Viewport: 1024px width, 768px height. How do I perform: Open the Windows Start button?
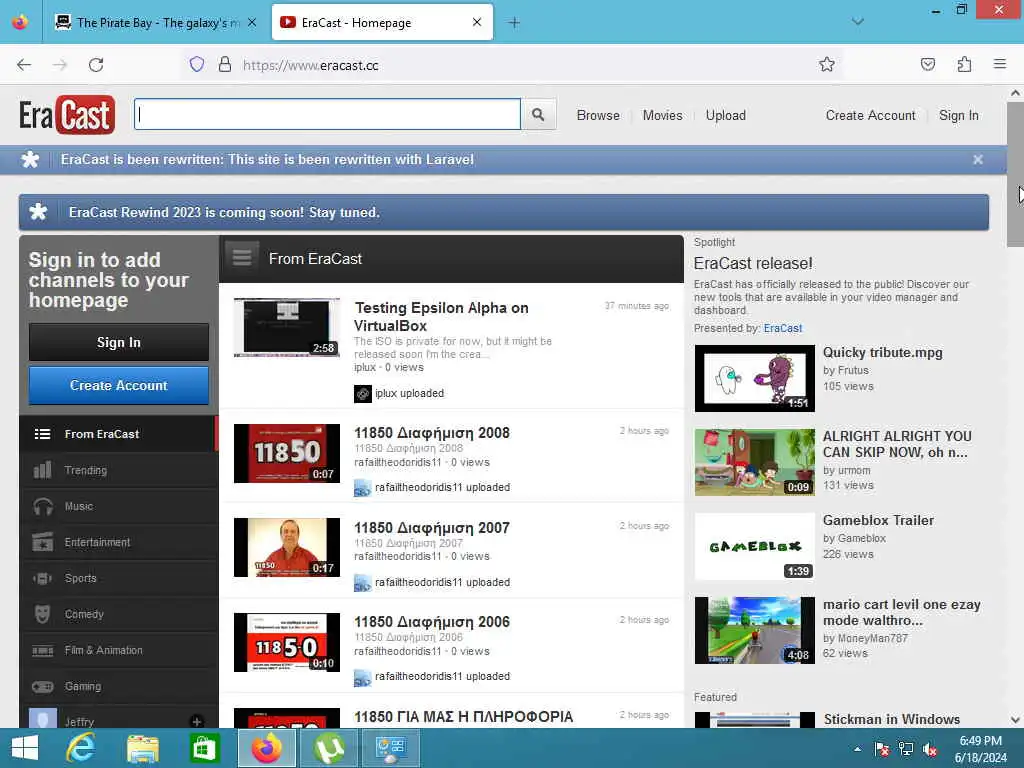(25, 748)
